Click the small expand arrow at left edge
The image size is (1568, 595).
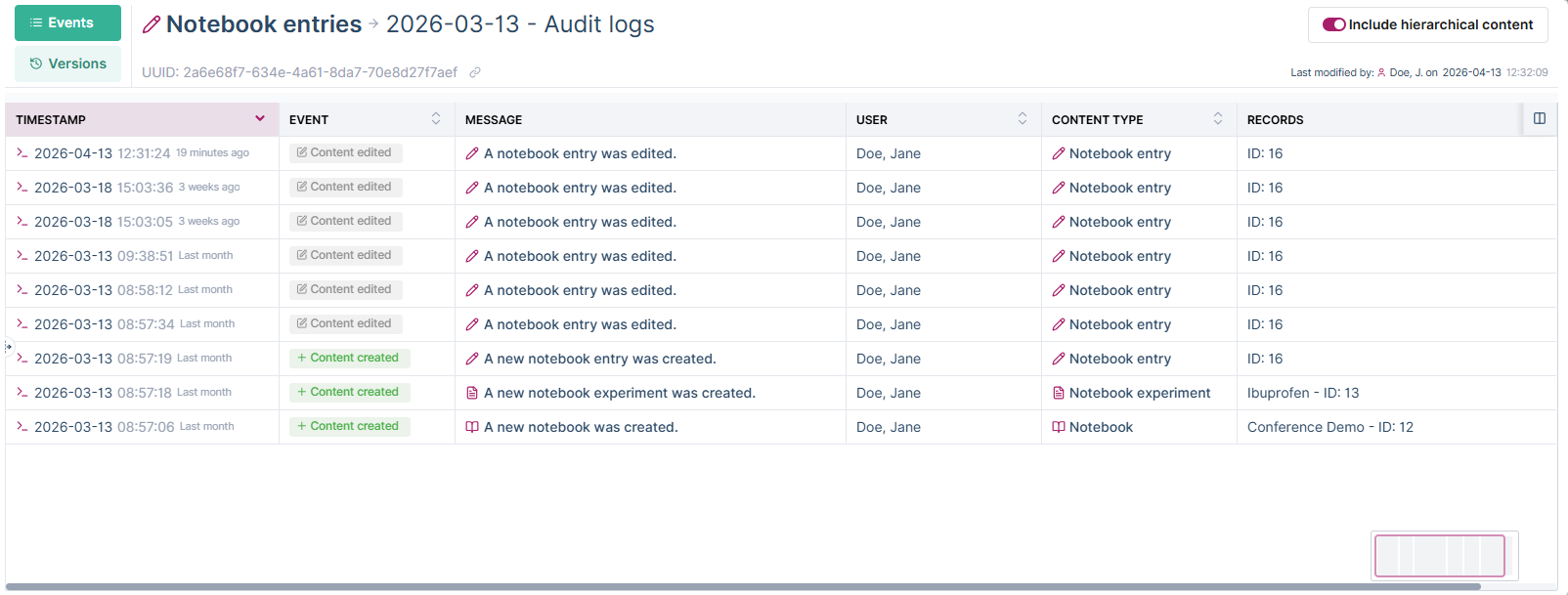[8, 347]
